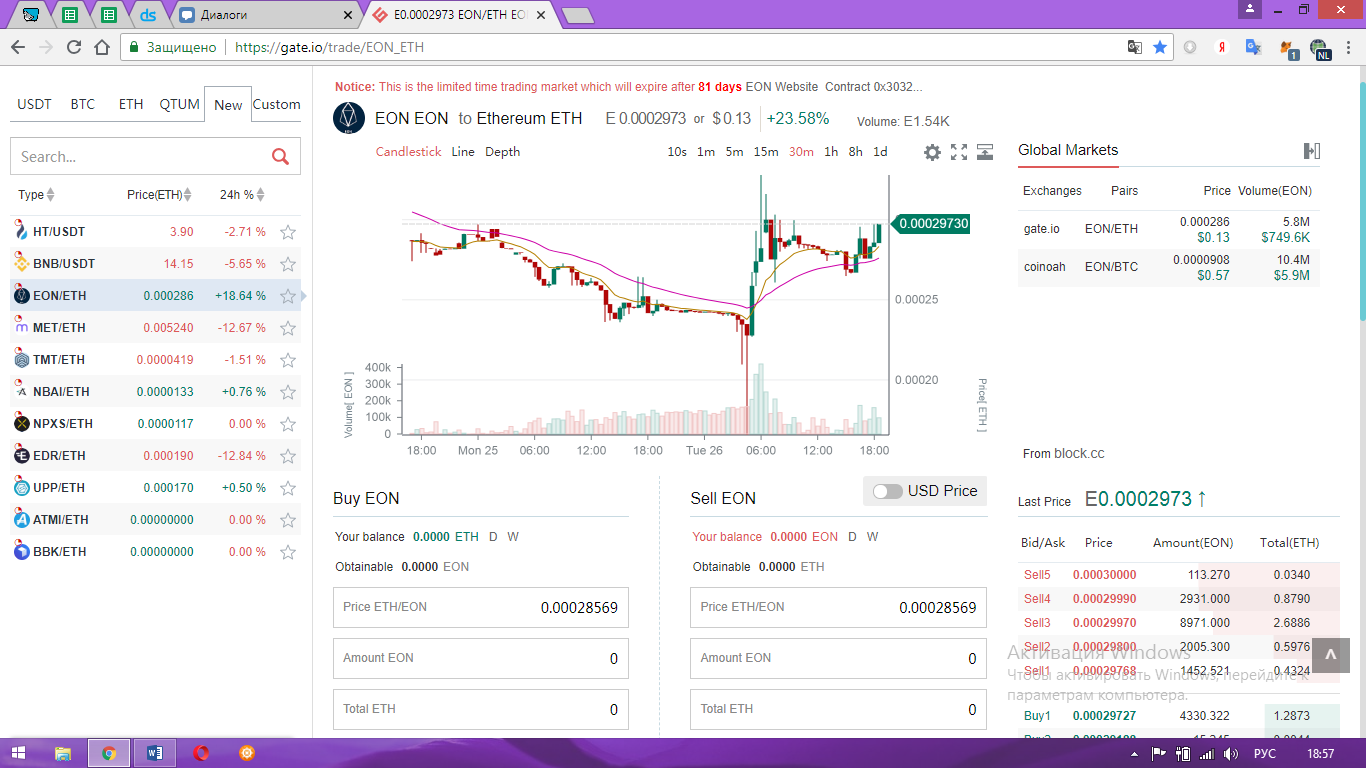Open the Opera browser from the taskbar
Image resolution: width=1366 pixels, height=768 pixels.
point(201,753)
